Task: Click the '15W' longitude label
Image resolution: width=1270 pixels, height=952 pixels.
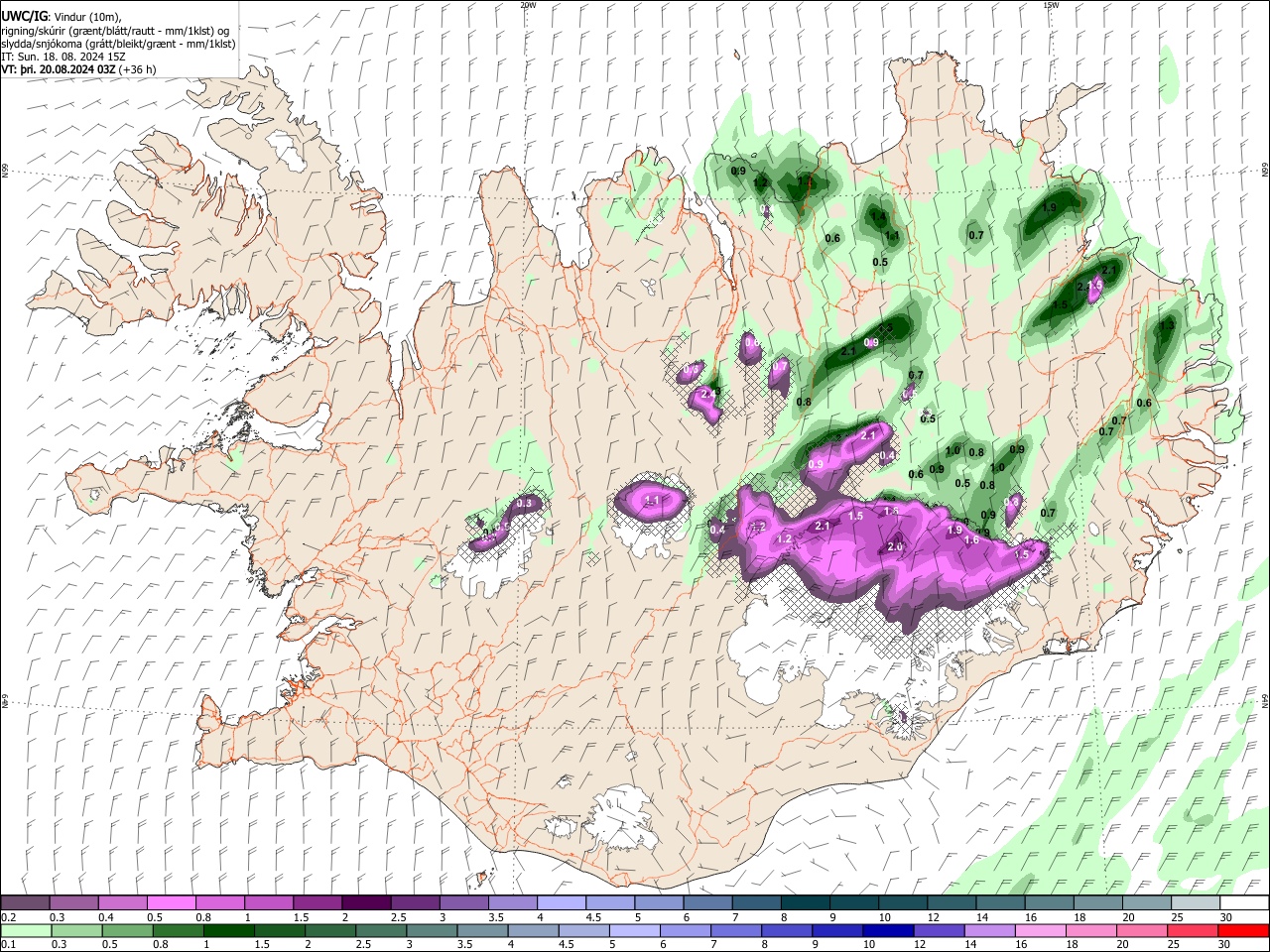Action: point(1051,5)
